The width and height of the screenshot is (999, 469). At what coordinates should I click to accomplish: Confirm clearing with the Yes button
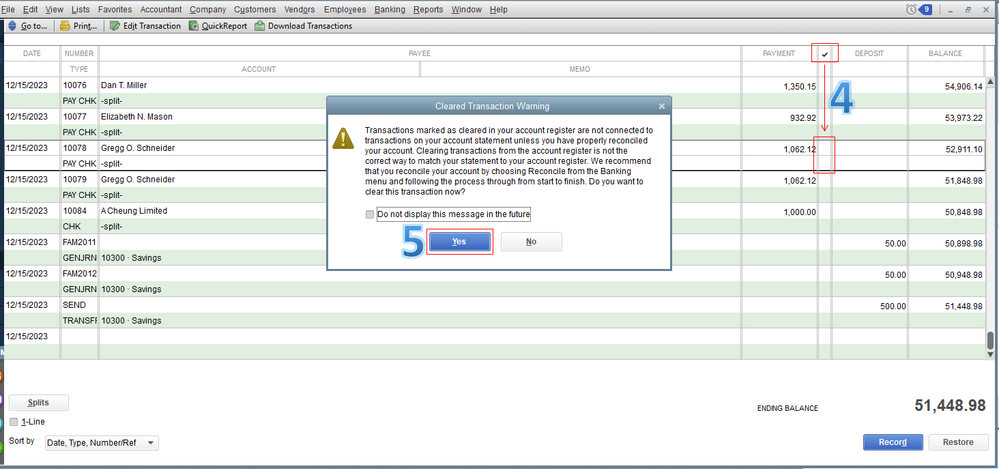pyautogui.click(x=459, y=242)
